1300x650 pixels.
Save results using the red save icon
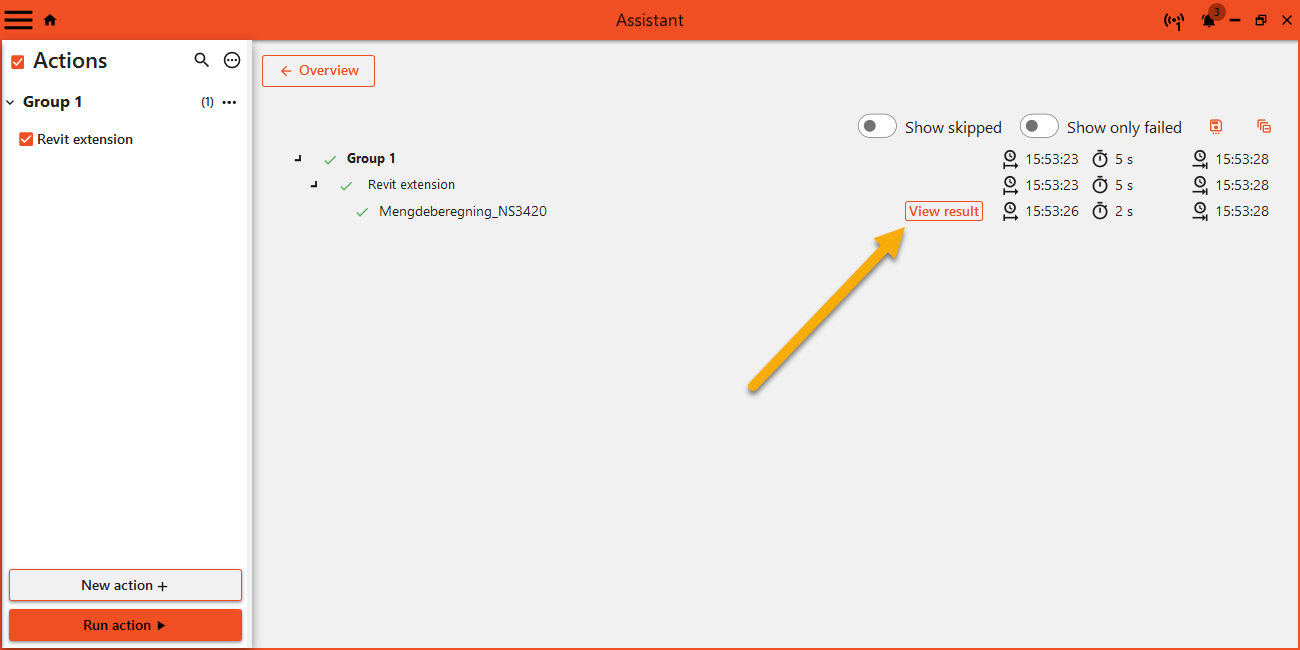tap(1216, 126)
